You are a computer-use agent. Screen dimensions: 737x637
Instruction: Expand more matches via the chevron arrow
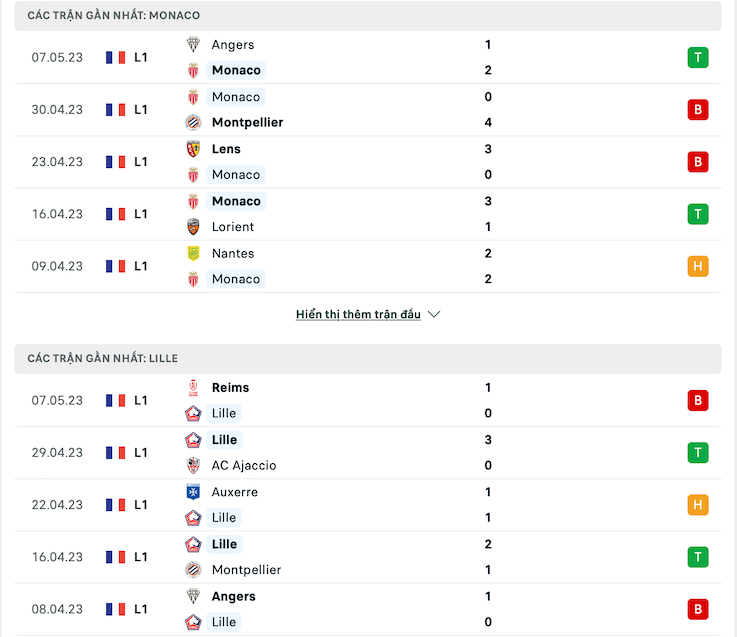pyautogui.click(x=434, y=314)
